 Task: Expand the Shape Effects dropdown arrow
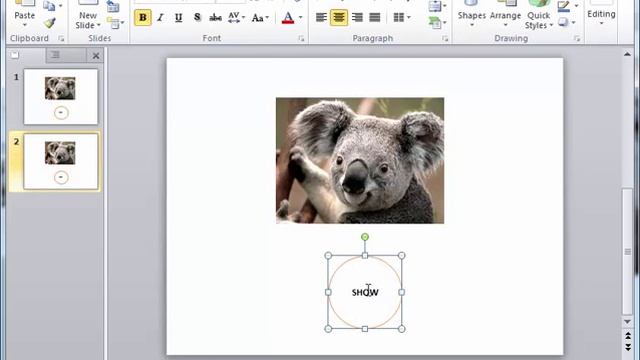[x=573, y=22]
